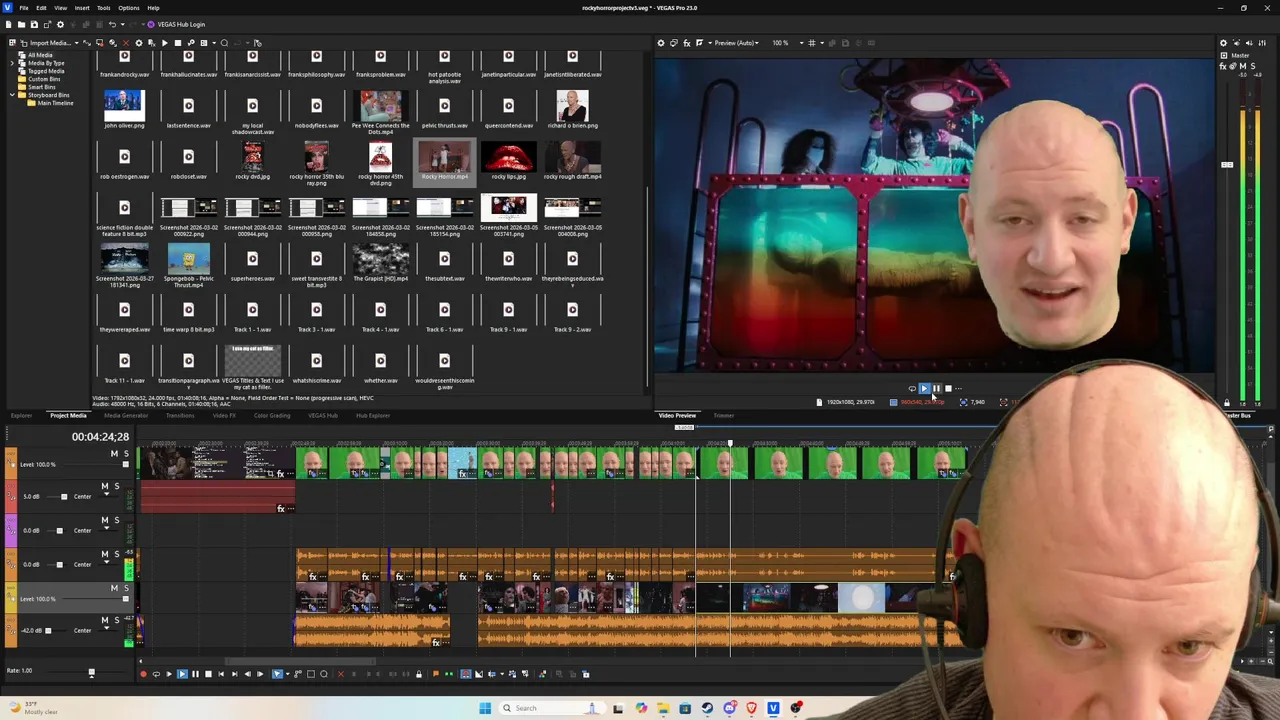Open Media Properties gear in Project Media toolbar

pyautogui.click(x=138, y=43)
